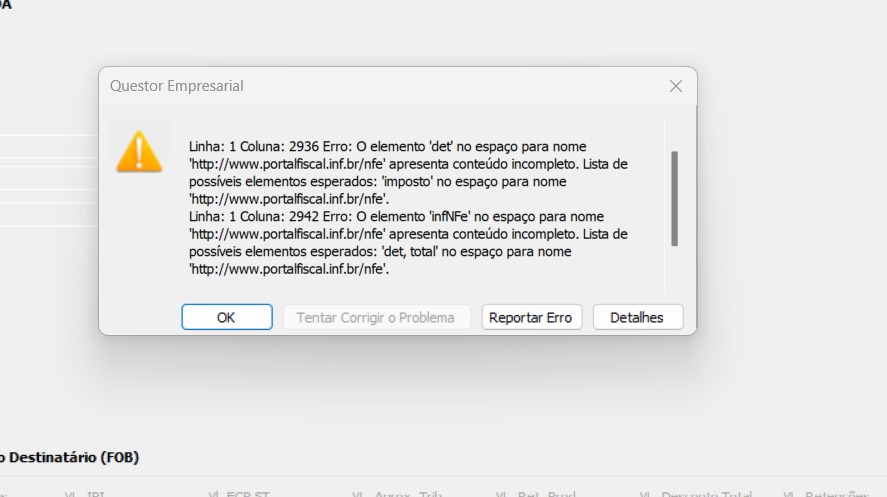
Task: Click the Reportar Erro button
Action: pos(531,317)
